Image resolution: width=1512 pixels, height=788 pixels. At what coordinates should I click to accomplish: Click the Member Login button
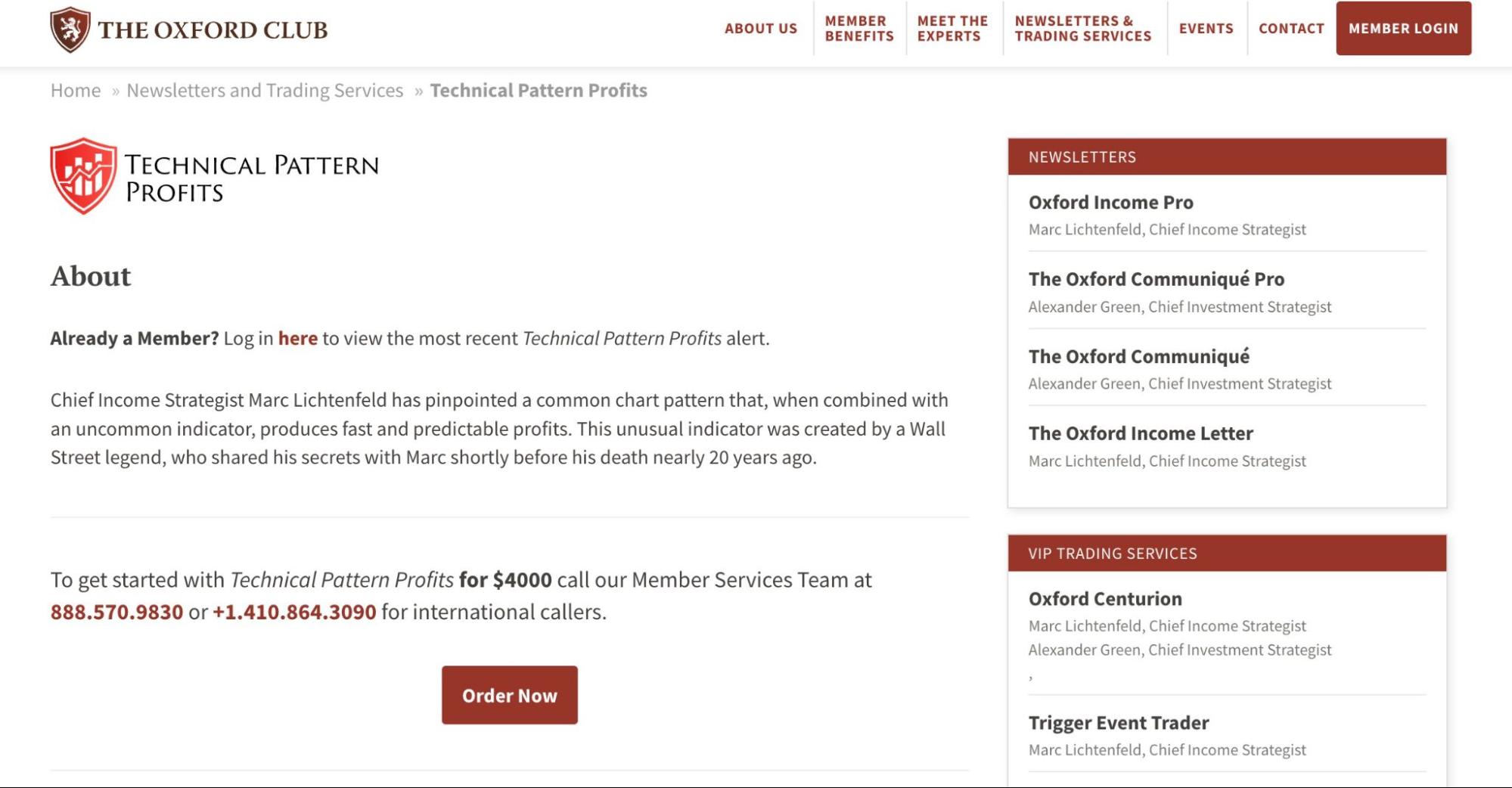point(1403,29)
